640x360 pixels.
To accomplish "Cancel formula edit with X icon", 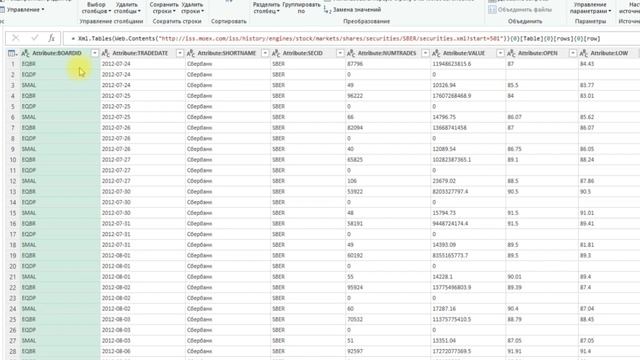I will tap(16, 38).
